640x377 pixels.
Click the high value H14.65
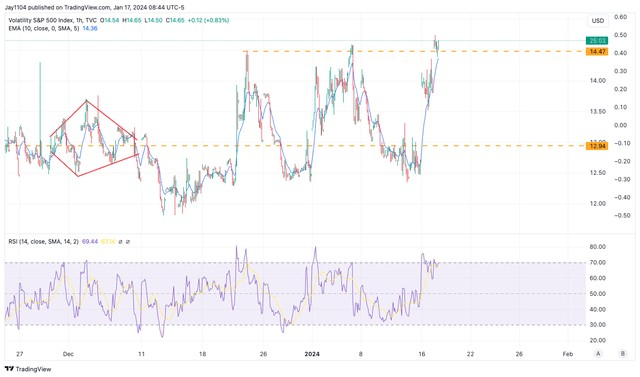[x=132, y=20]
